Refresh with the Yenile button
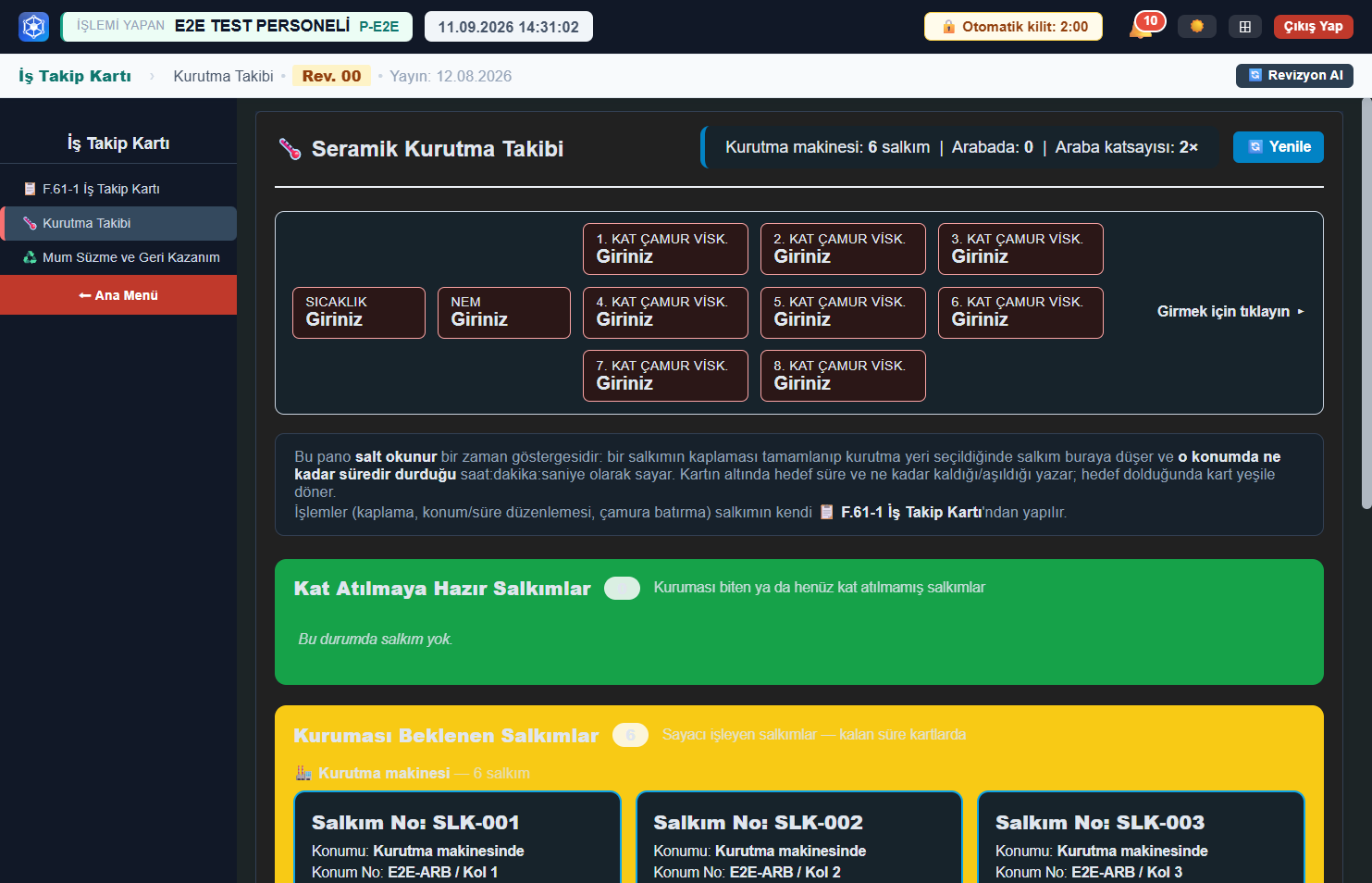 1278,147
